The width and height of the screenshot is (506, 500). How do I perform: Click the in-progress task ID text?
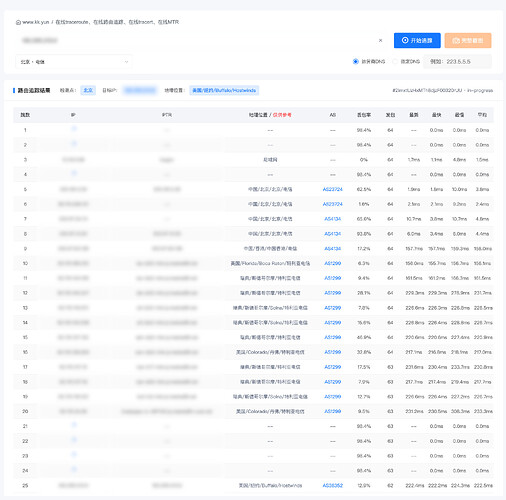tap(442, 90)
